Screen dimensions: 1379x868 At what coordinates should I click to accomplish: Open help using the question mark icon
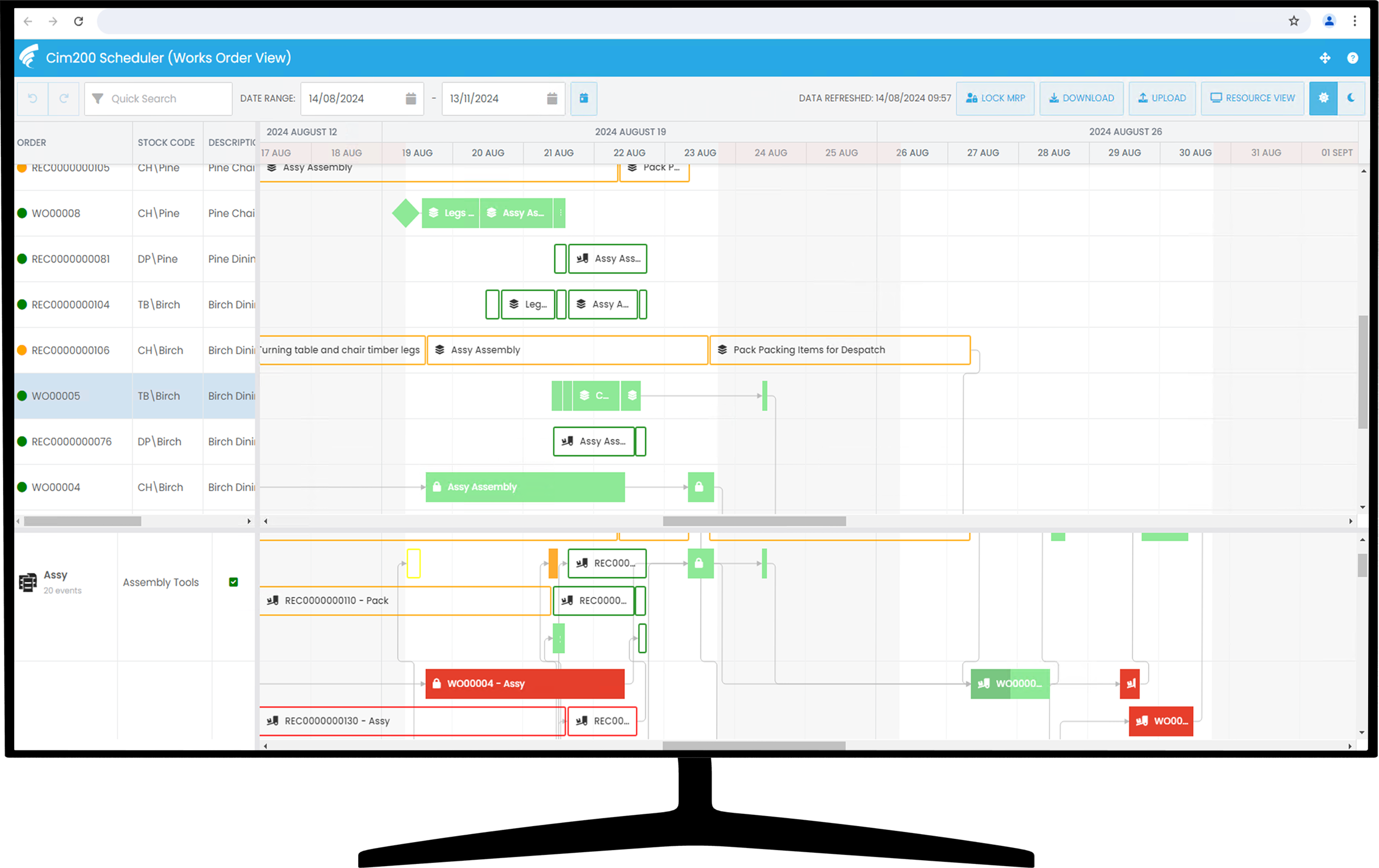click(1353, 58)
